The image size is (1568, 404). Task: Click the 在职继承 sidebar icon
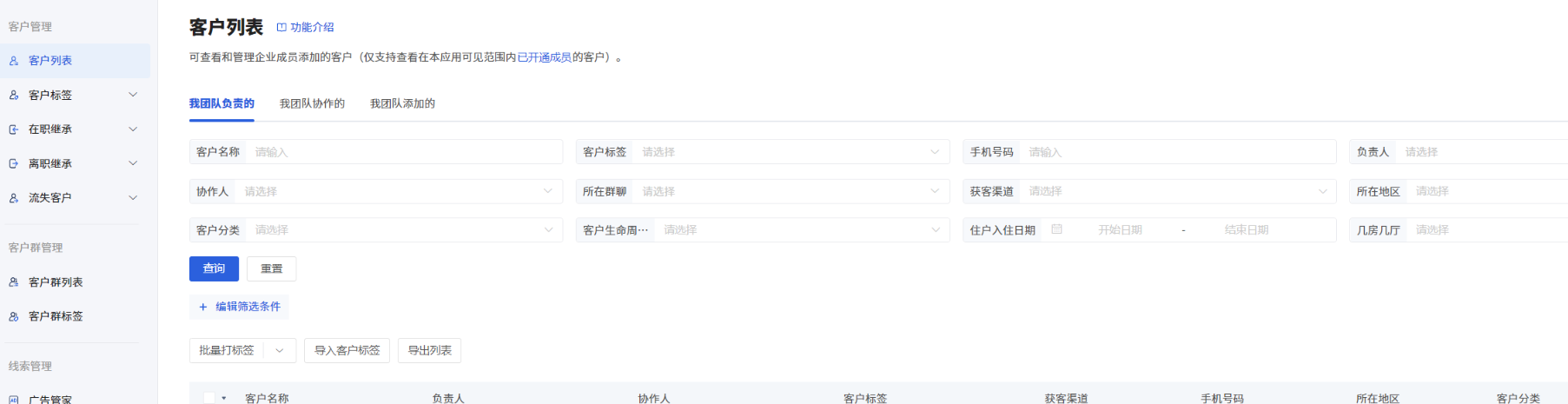coord(14,129)
